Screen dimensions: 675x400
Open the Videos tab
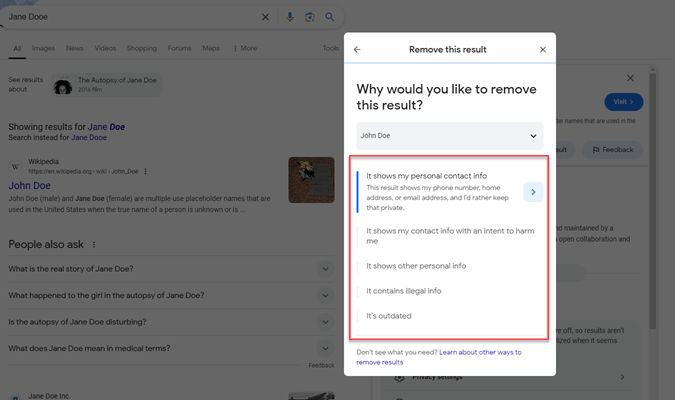(105, 48)
